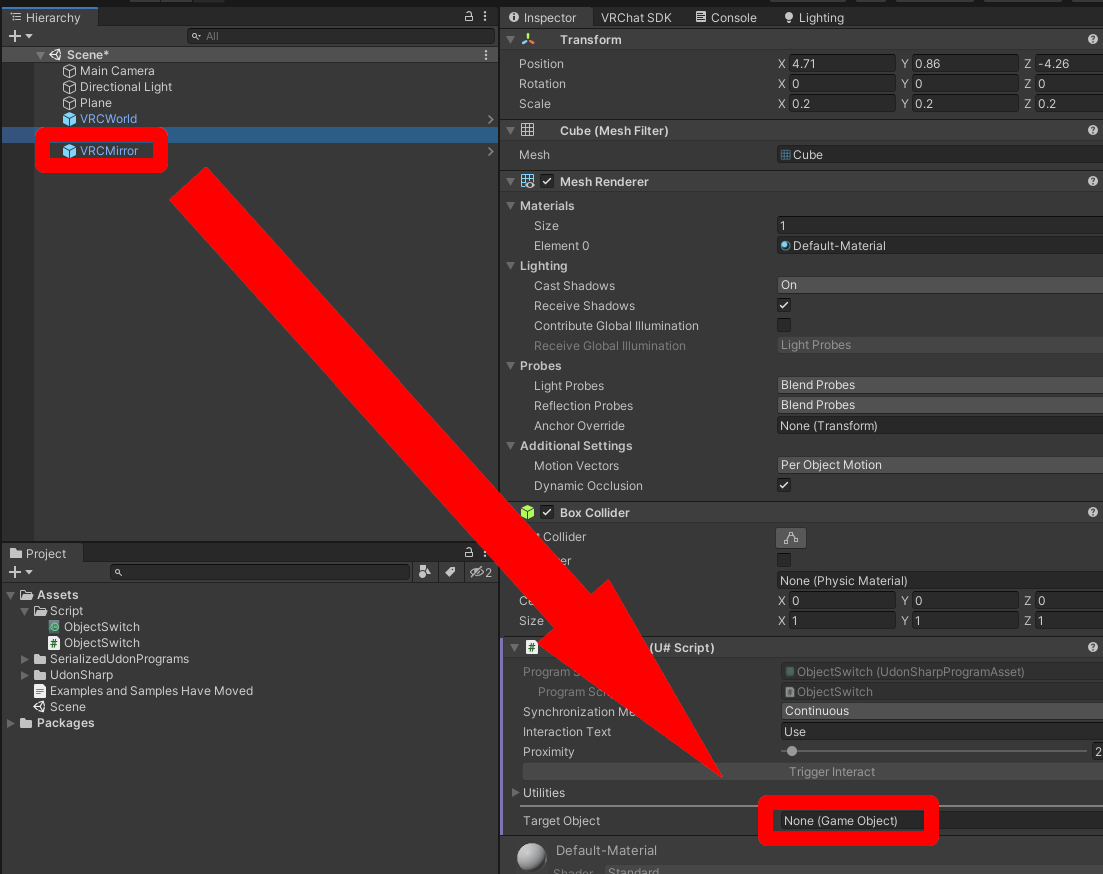Viewport: 1103px width, 874px height.
Task: Open the Scene row options menu
Action: (485, 54)
